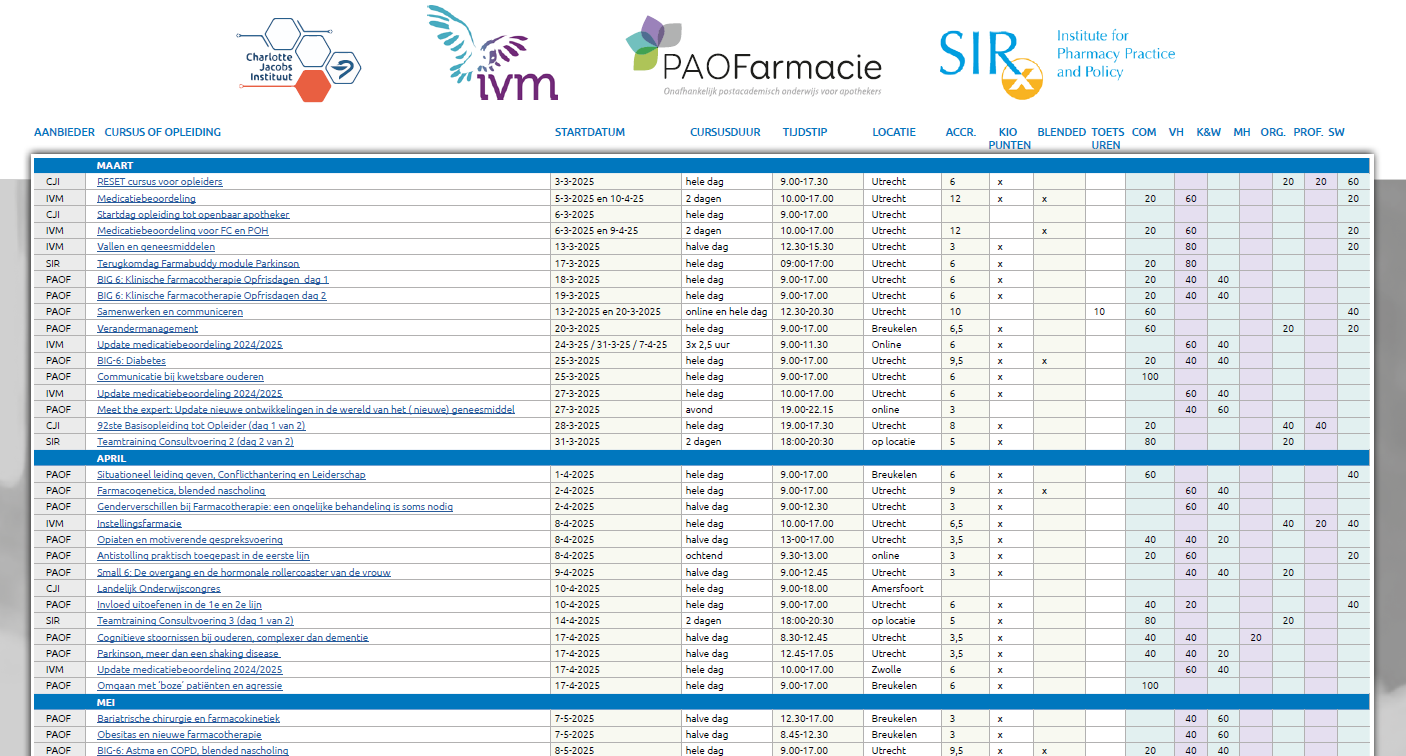This screenshot has width=1406, height=756.
Task: Select the MAART month heading row
Action: (701, 165)
